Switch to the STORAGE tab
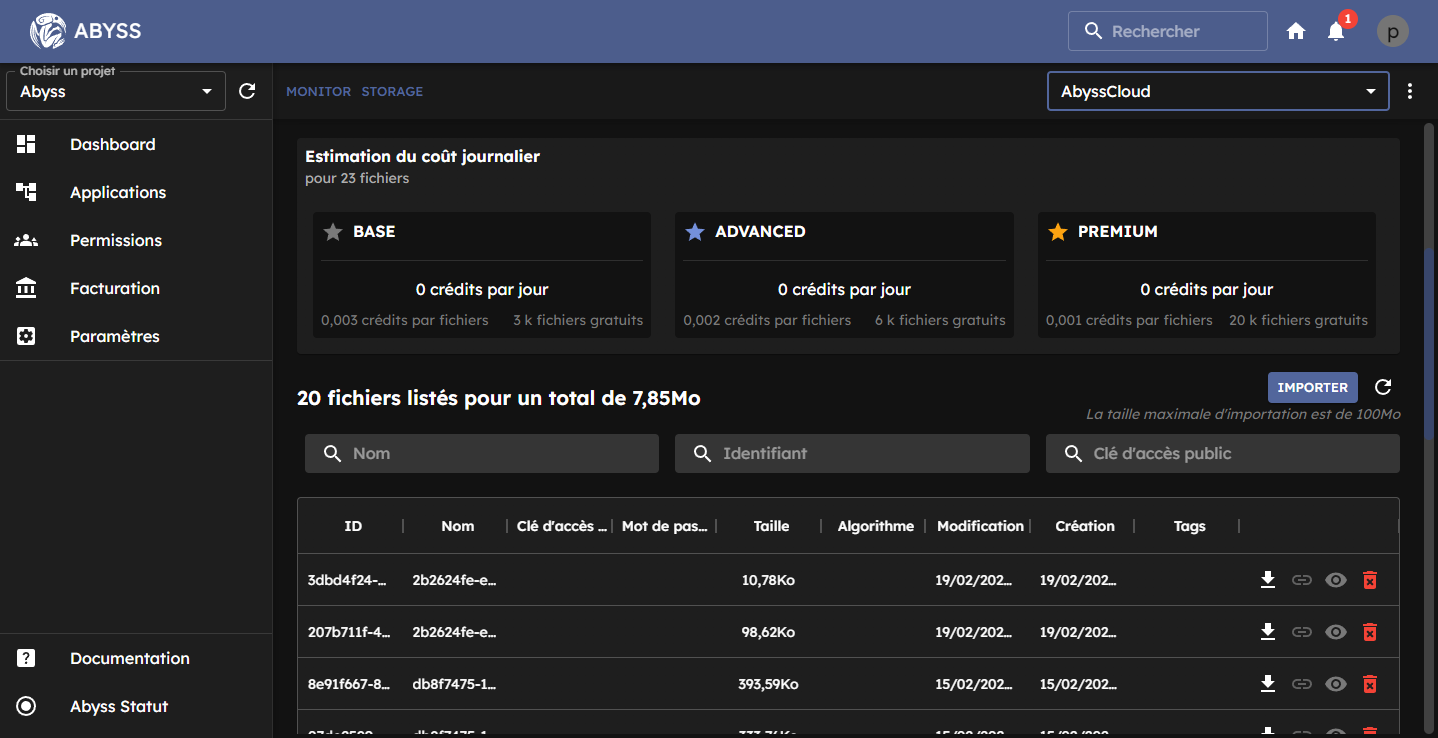This screenshot has height=738, width=1438. [x=392, y=91]
